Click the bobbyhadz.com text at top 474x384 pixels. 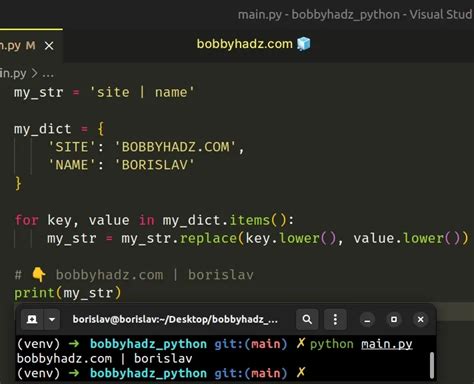244,44
